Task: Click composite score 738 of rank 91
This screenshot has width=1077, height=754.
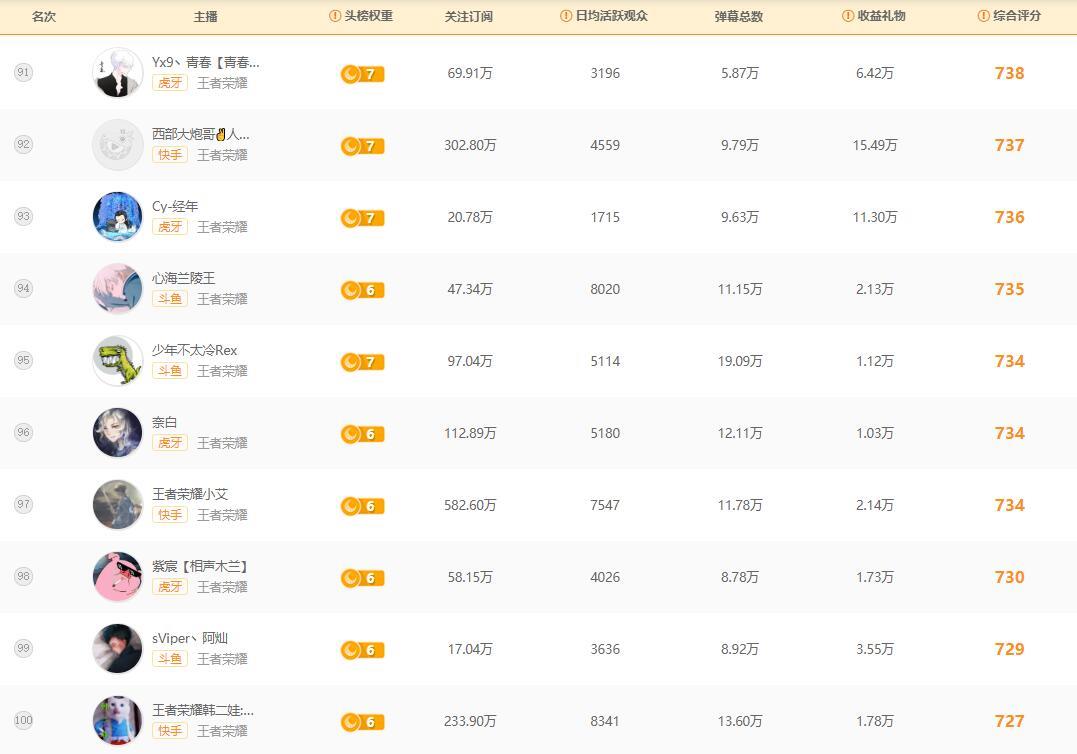Action: pos(1009,73)
